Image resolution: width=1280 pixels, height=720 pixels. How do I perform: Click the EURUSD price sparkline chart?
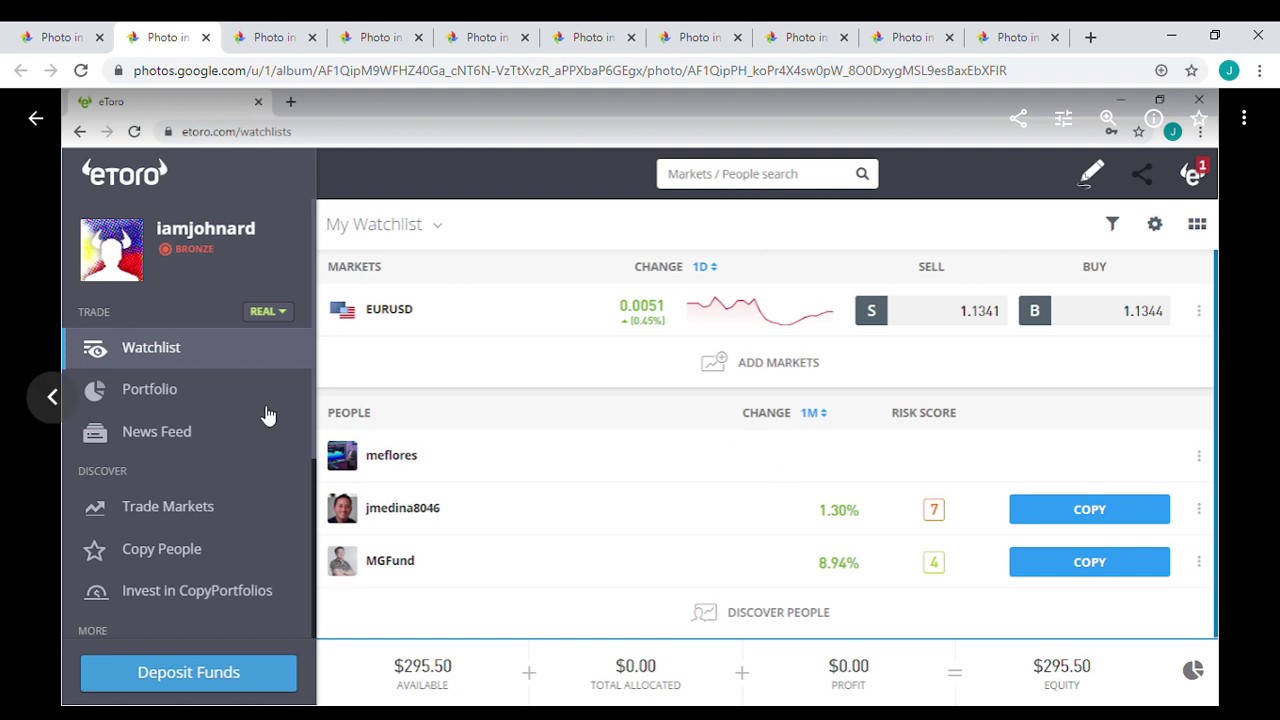pos(760,311)
